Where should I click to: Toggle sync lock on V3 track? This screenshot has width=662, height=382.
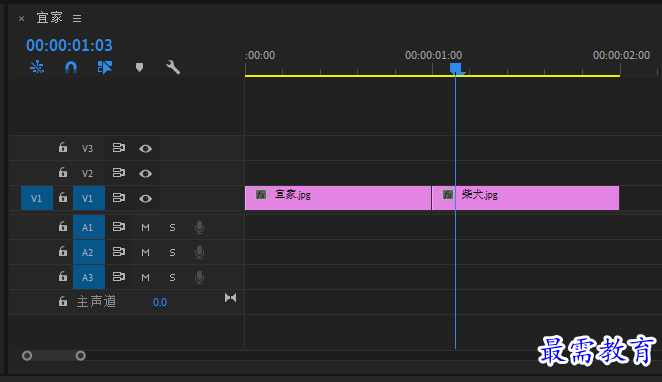[119, 148]
